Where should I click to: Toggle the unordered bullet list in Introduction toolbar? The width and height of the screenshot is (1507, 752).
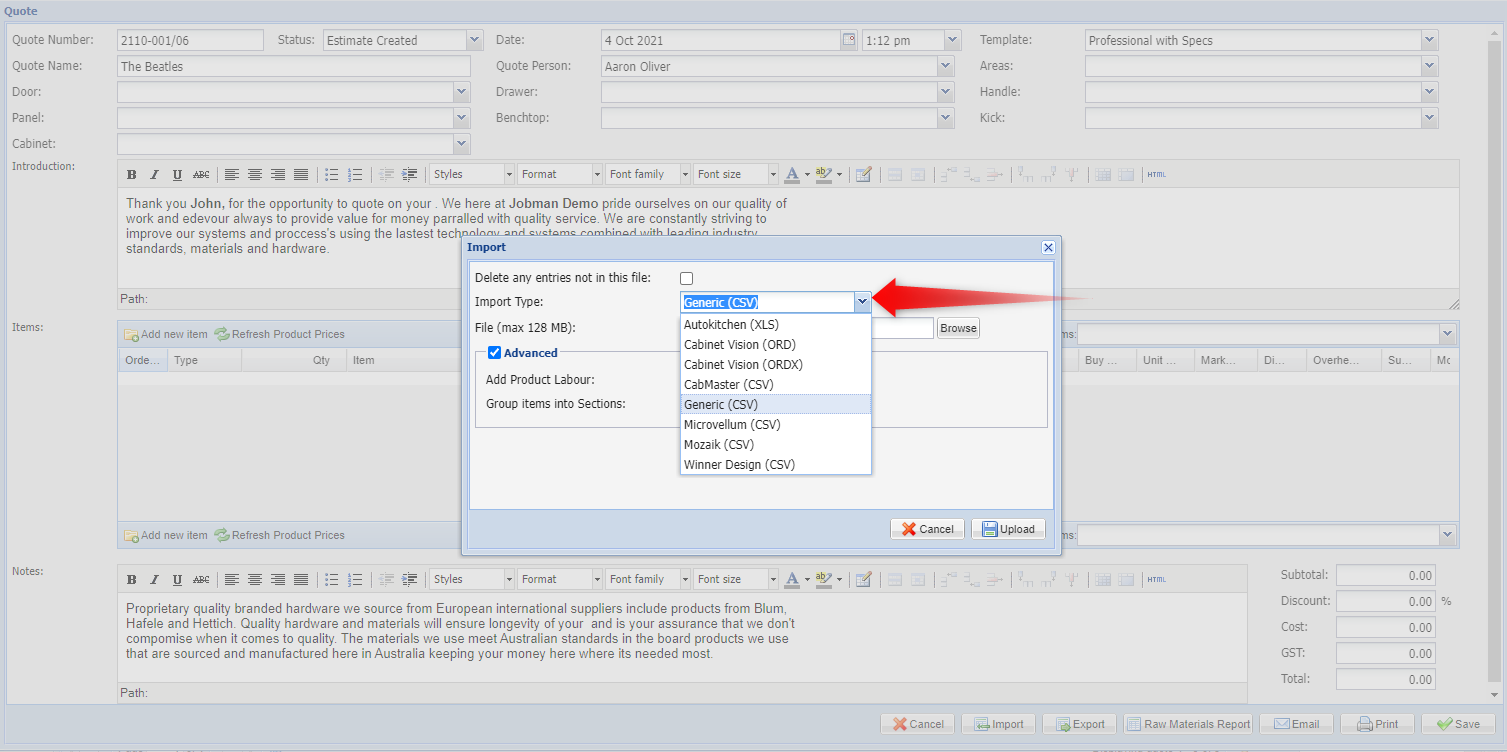click(332, 174)
